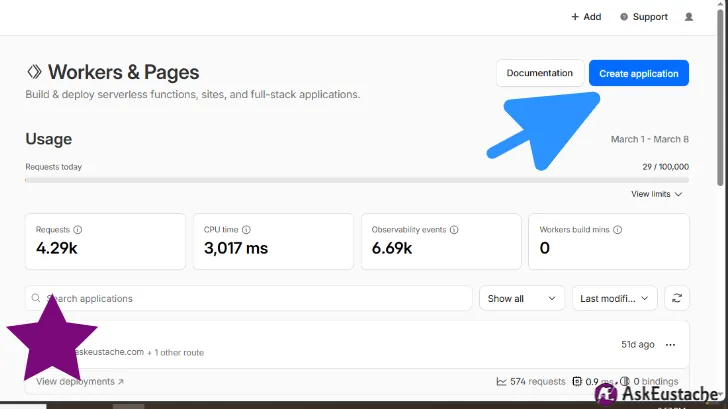The width and height of the screenshot is (728, 409).
Task: Click the Create application button
Action: 638,73
